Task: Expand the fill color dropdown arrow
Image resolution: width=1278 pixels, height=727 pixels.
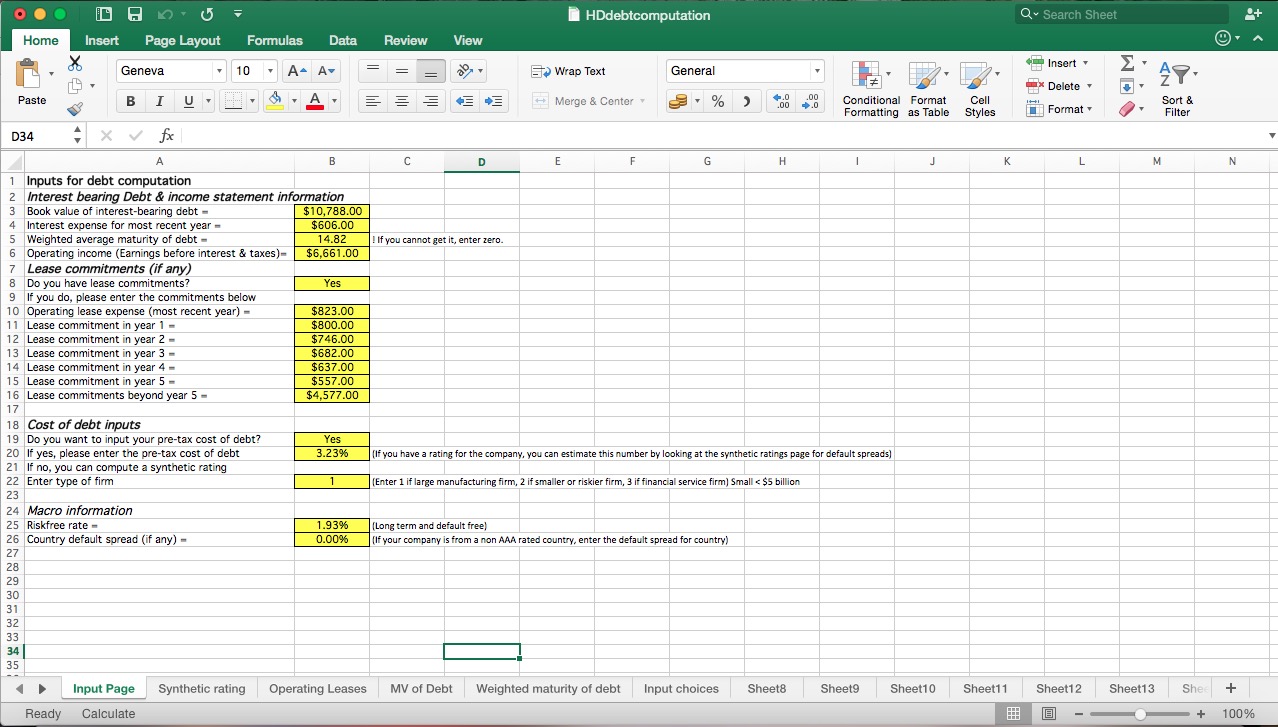Action: 295,101
